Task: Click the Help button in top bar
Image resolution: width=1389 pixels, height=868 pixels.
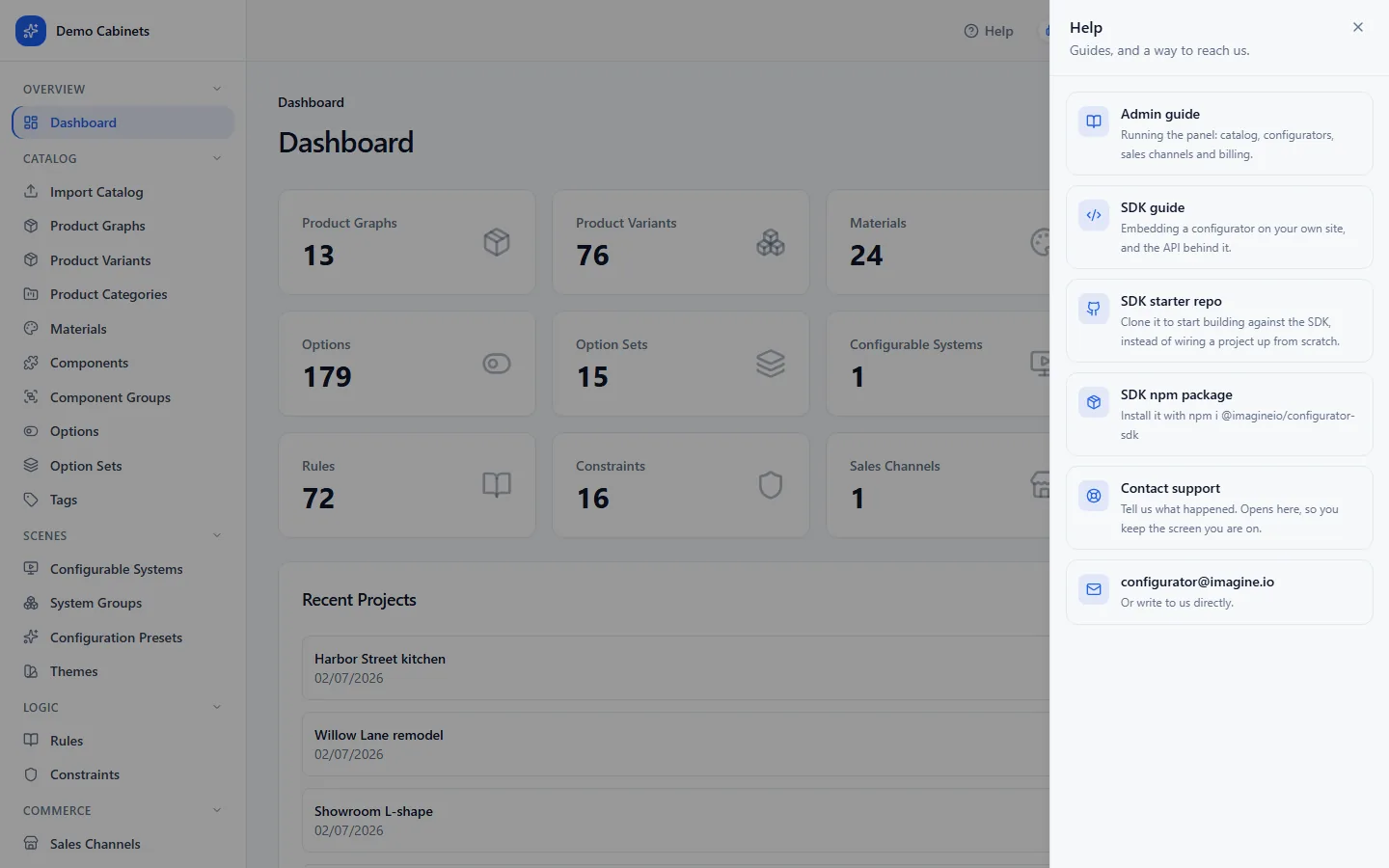Action: point(989,31)
